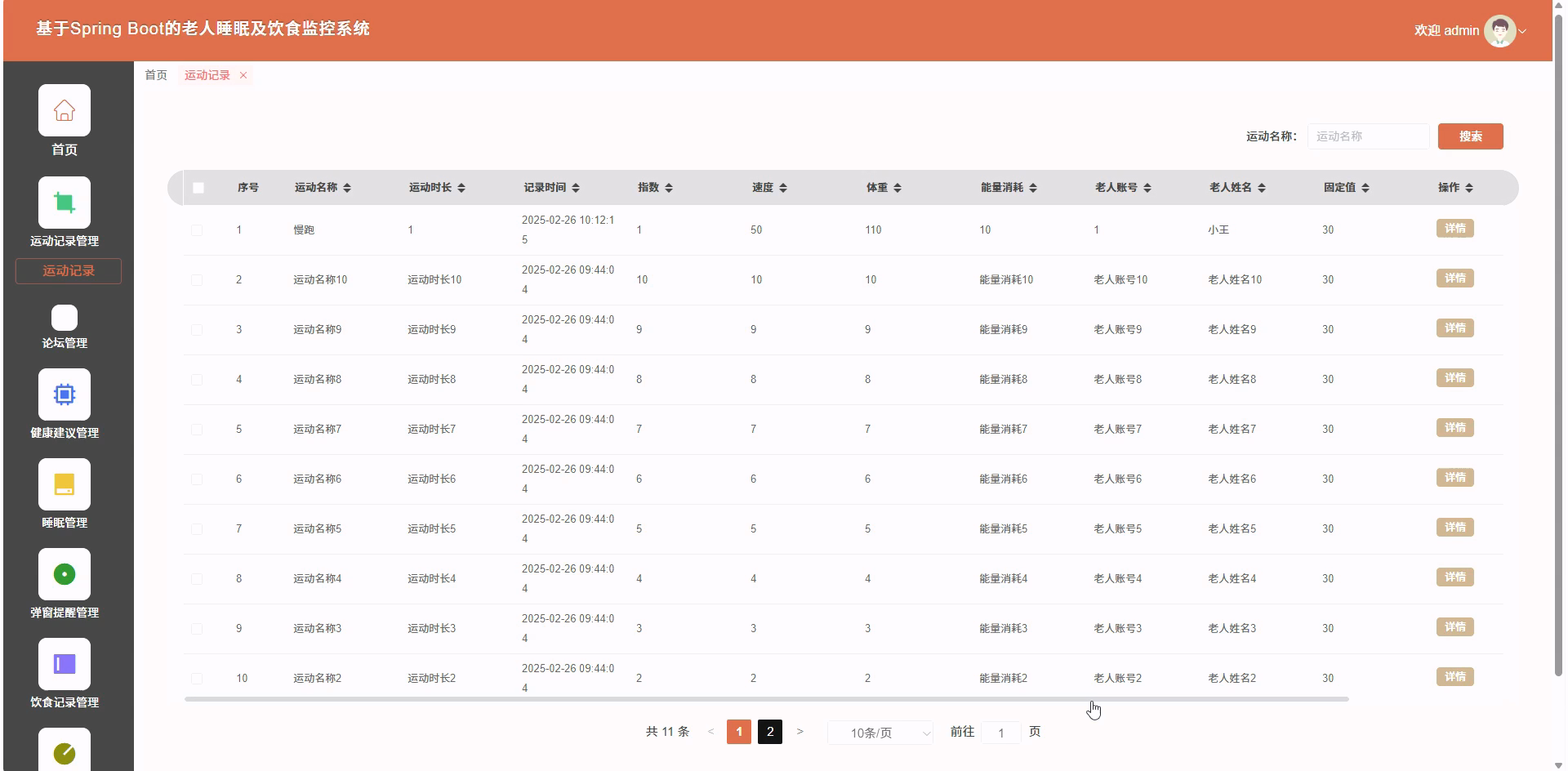Image resolution: width=1568 pixels, height=771 pixels.
Task: Expand the admin user menu chevron
Action: 1522,32
